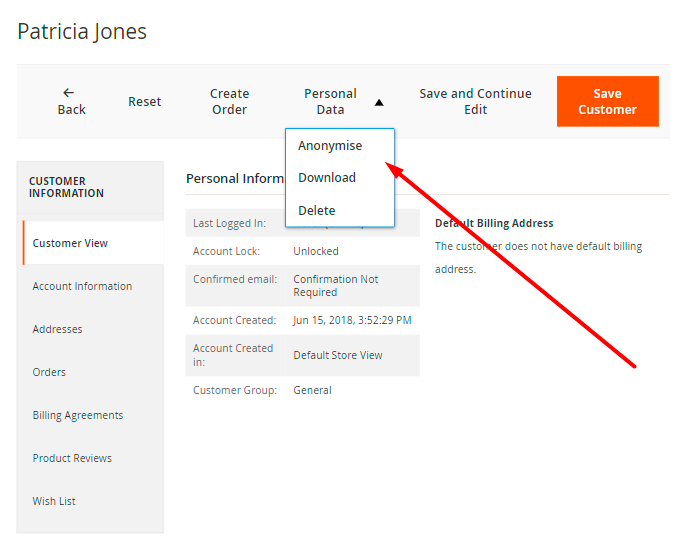Select Anonymise from the dropdown menu
Image resolution: width=684 pixels, height=547 pixels.
tap(330, 146)
